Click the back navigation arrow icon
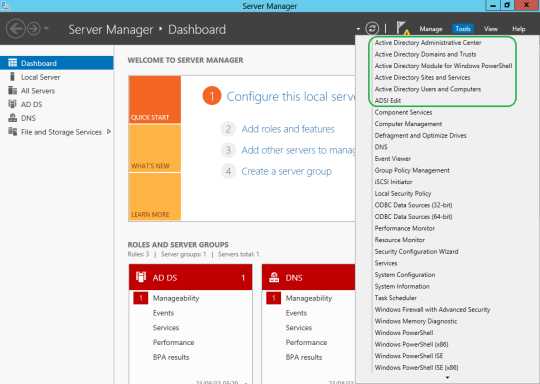This screenshot has height=384, width=540. [x=15, y=29]
